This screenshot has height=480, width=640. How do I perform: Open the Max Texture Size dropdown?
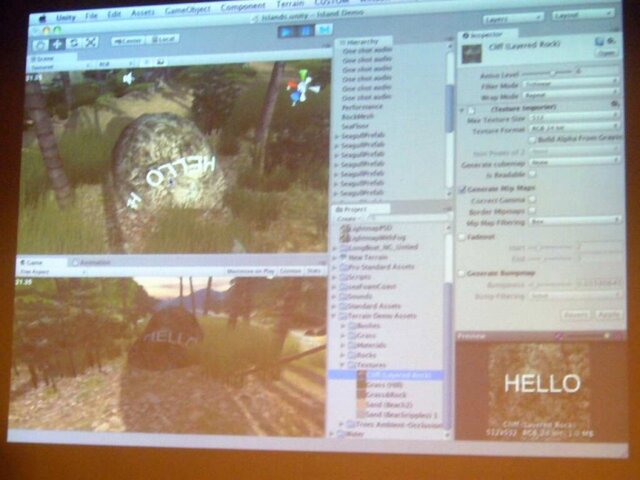(x=575, y=117)
